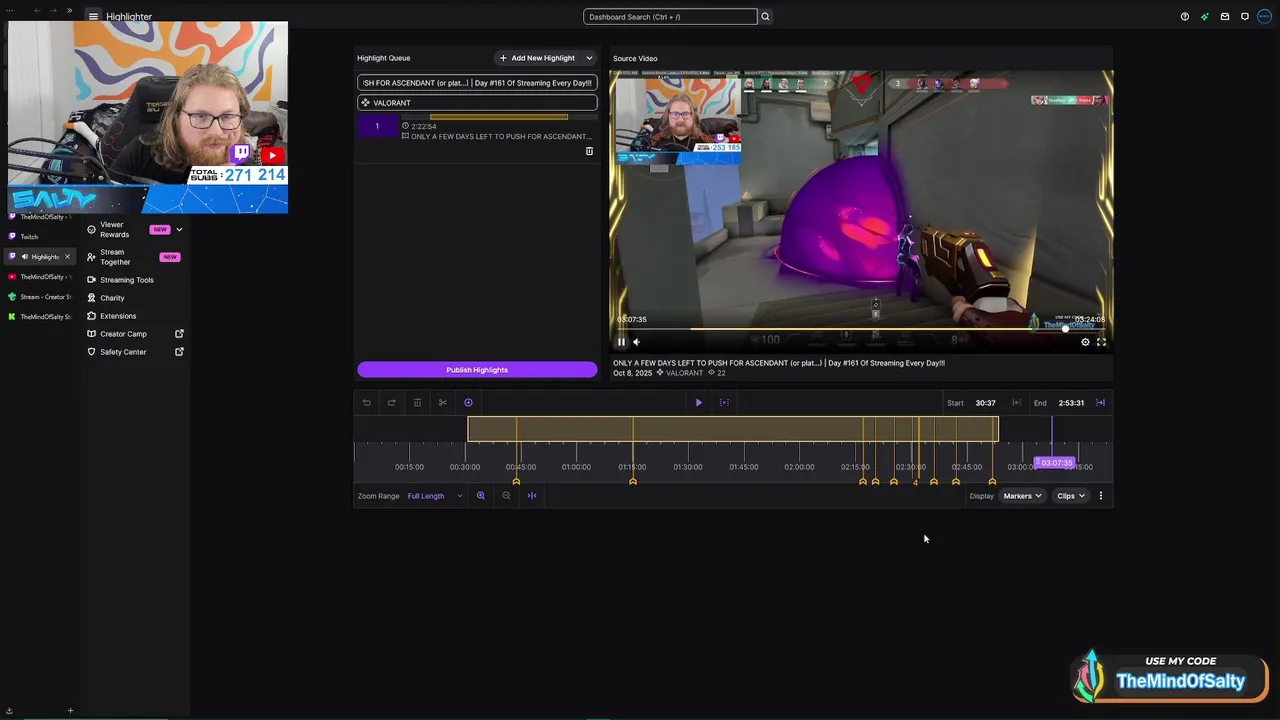Click the End time value 2:53:31
This screenshot has height=720, width=1280.
click(1071, 403)
